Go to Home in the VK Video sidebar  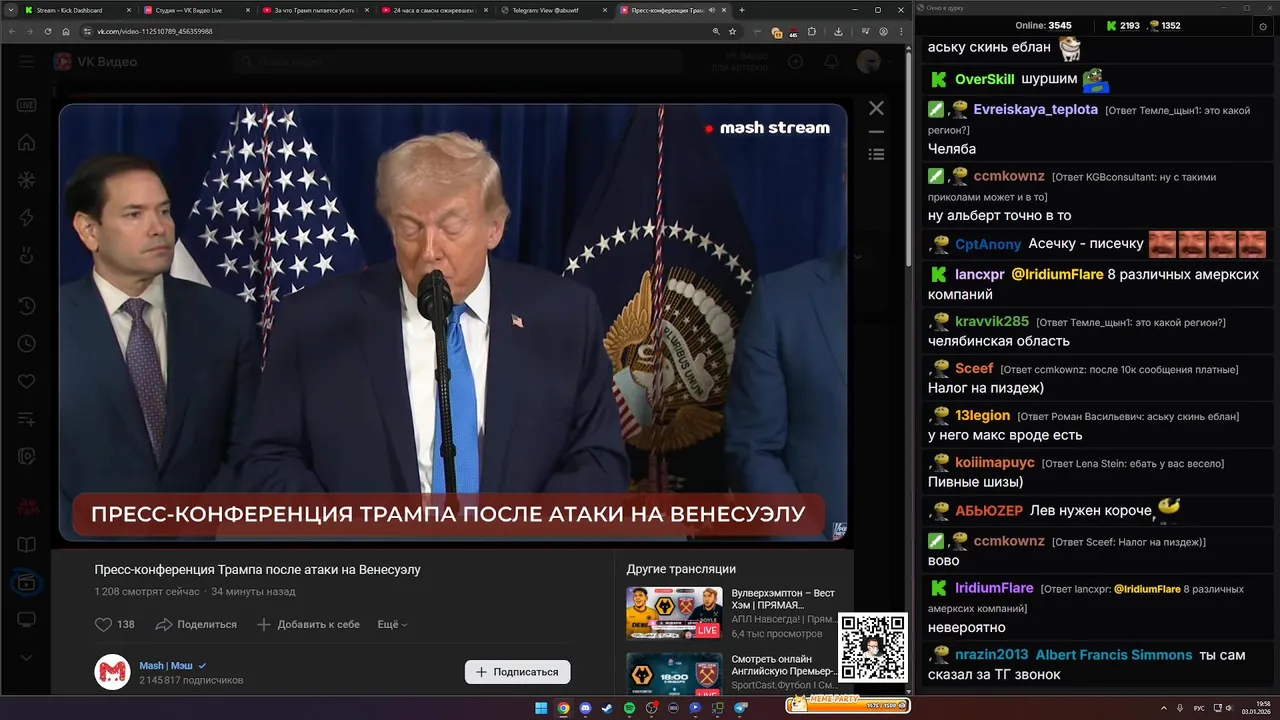(26, 142)
